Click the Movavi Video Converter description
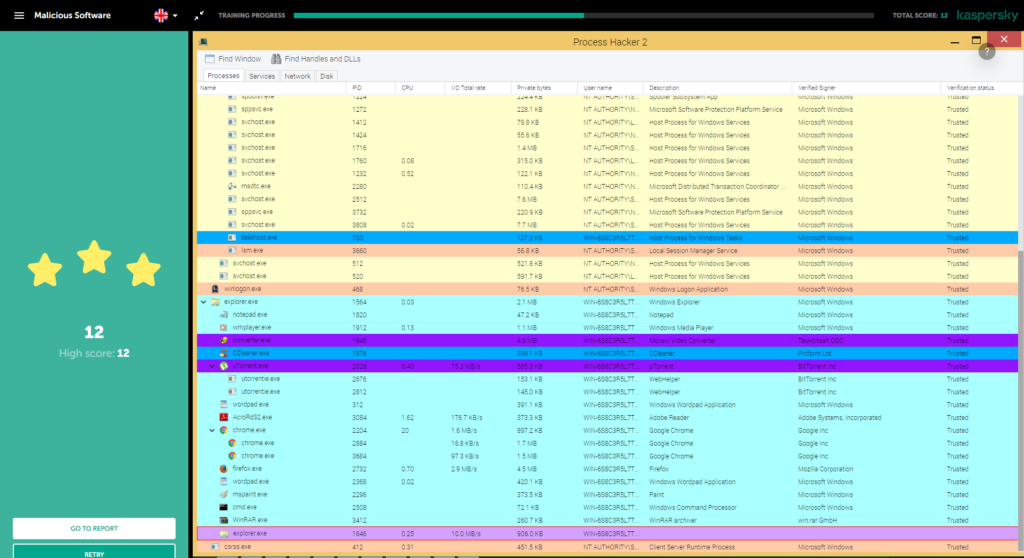1024x558 pixels. click(x=682, y=340)
